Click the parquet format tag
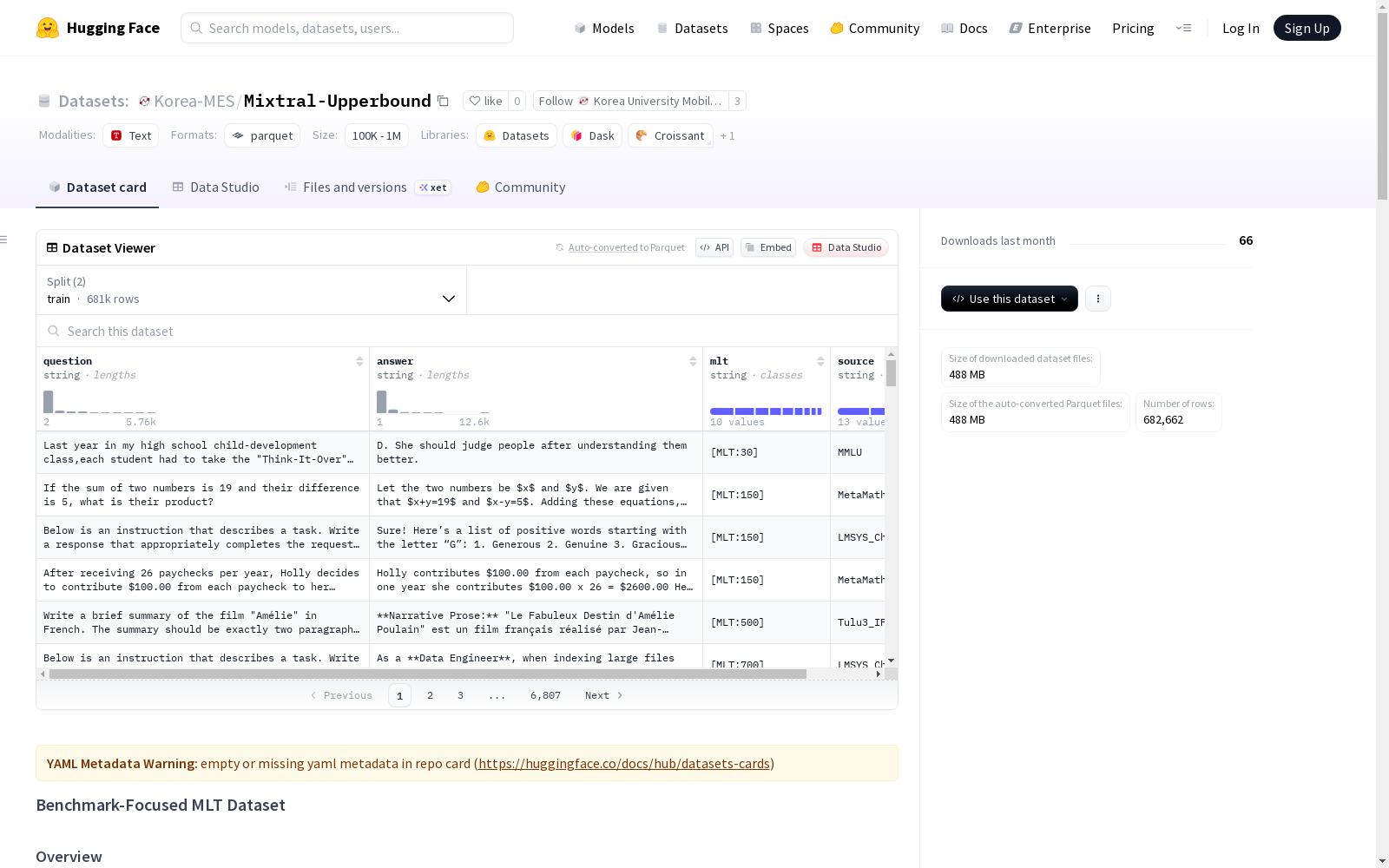Viewport: 1389px width, 868px height. pos(262,135)
